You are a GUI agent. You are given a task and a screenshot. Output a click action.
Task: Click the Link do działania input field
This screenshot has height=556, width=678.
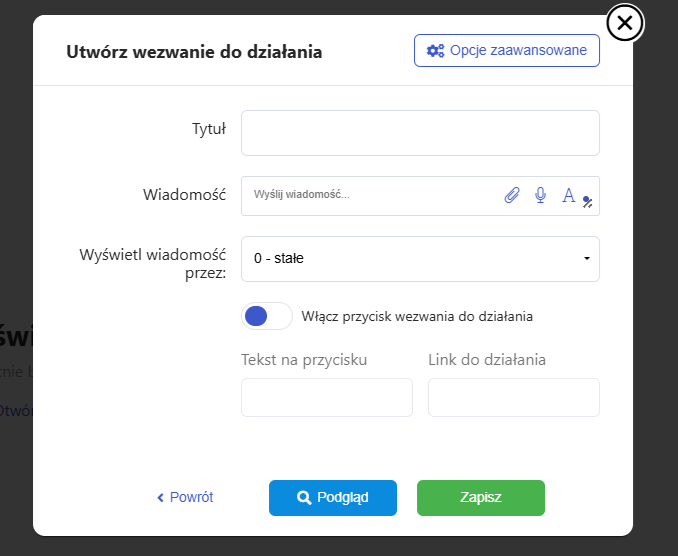tap(513, 397)
